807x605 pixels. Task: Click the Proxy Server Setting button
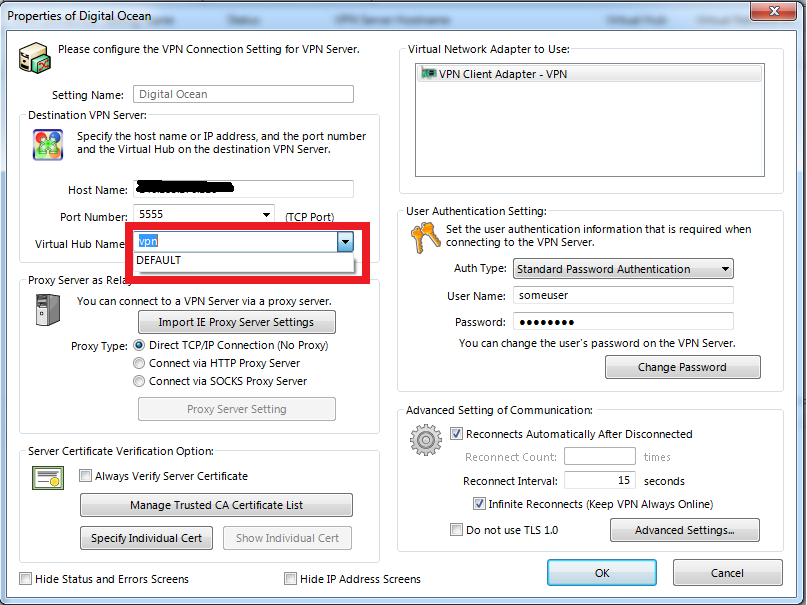[x=237, y=409]
